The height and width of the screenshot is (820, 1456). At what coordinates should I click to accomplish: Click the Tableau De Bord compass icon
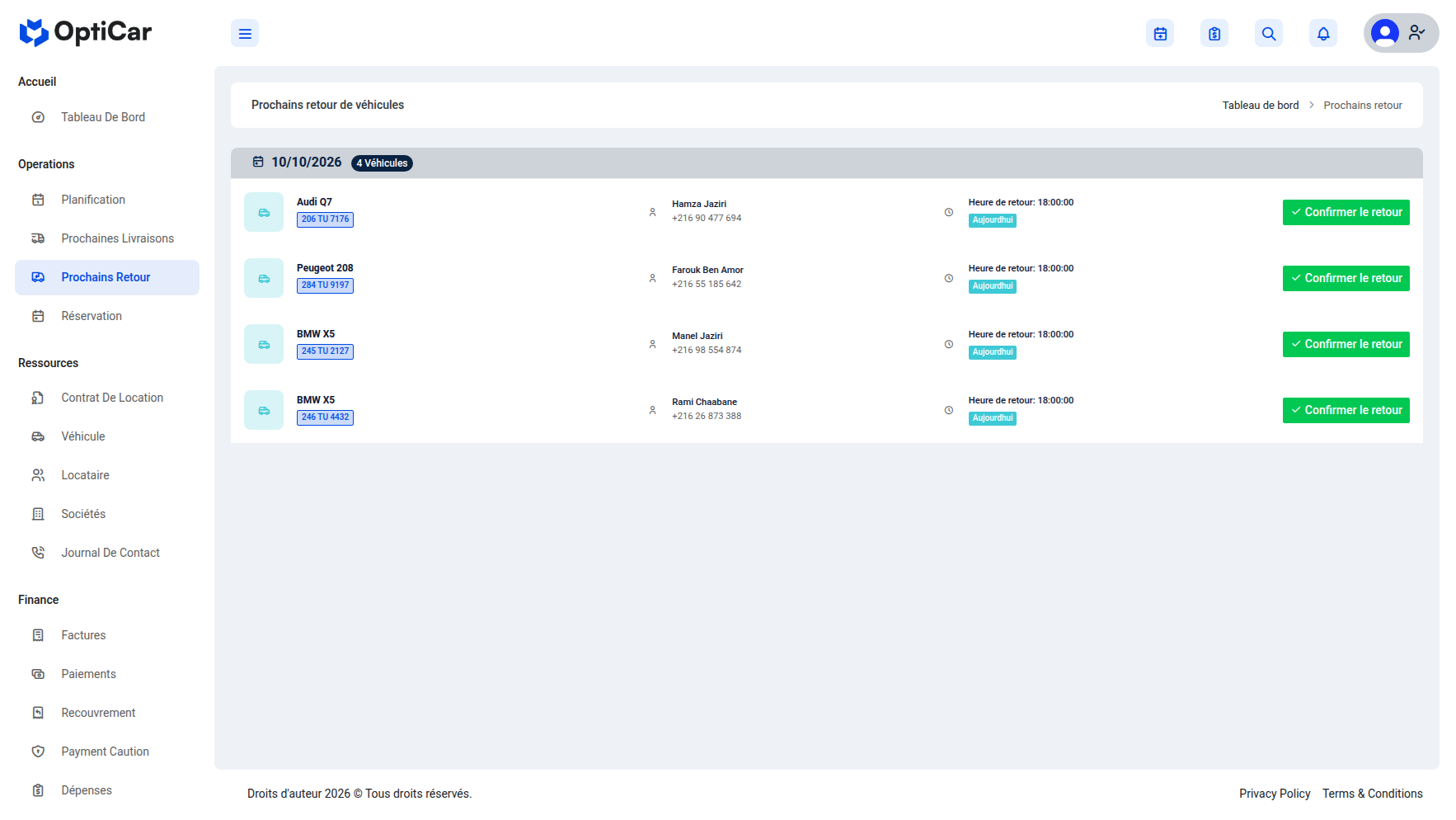point(38,117)
